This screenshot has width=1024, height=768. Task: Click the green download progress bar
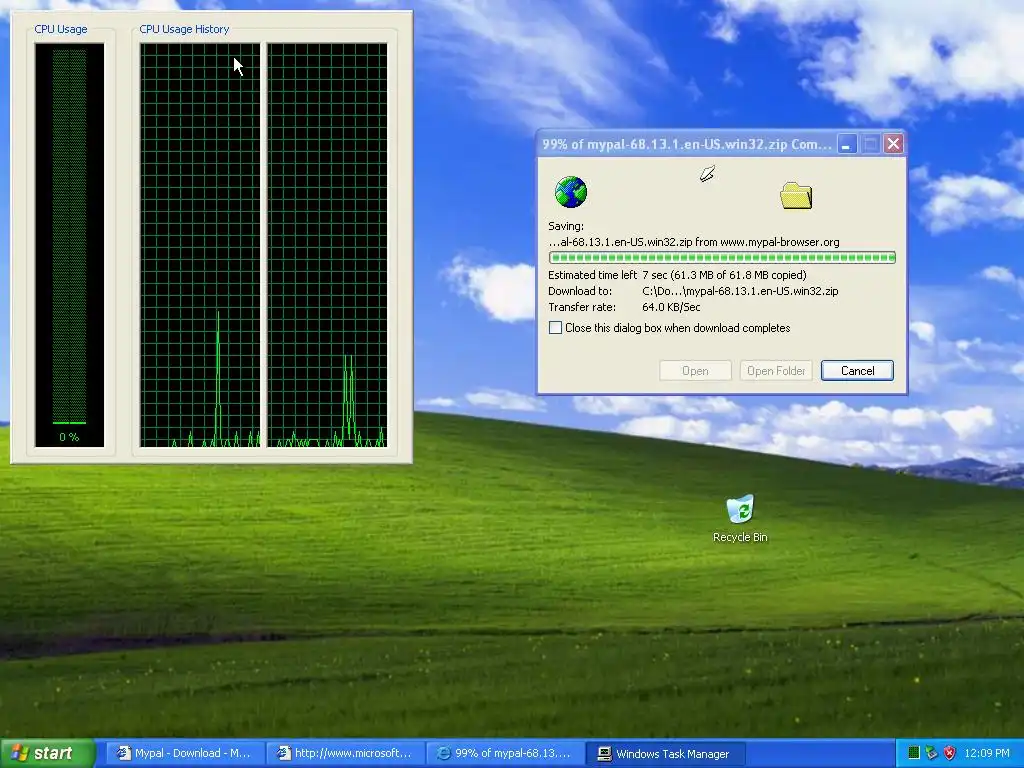(x=722, y=258)
